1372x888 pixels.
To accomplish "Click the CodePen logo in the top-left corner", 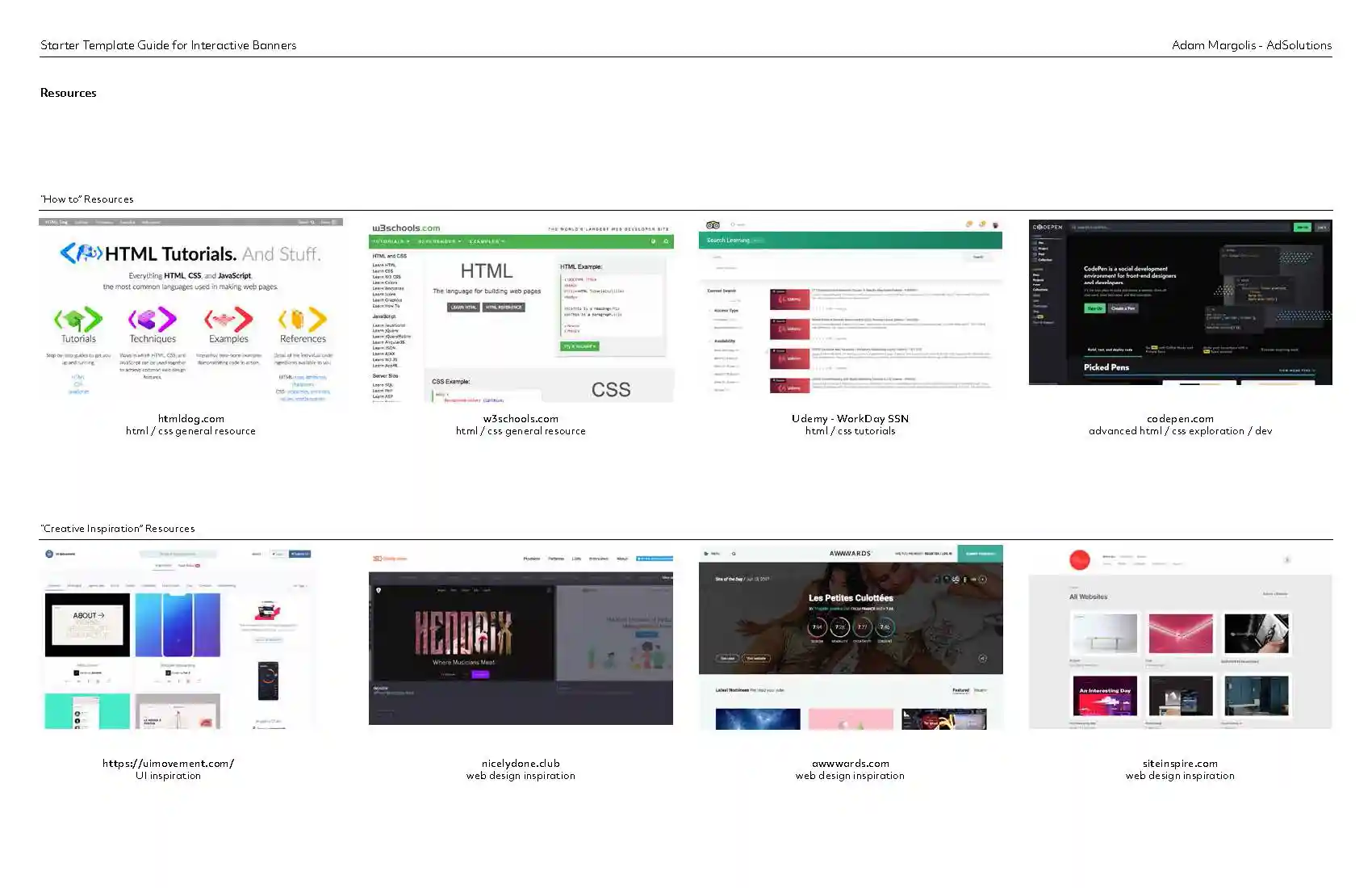I will (x=1047, y=227).
